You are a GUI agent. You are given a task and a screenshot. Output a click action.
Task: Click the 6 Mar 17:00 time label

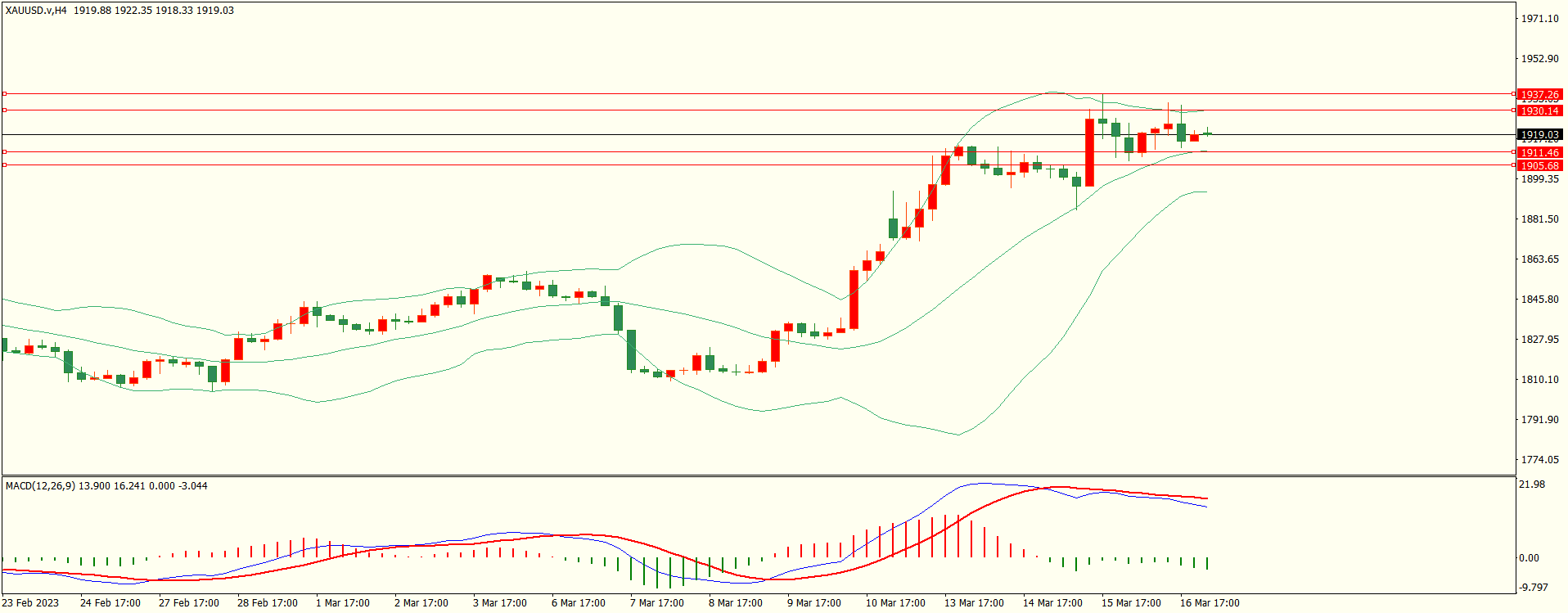(x=579, y=603)
